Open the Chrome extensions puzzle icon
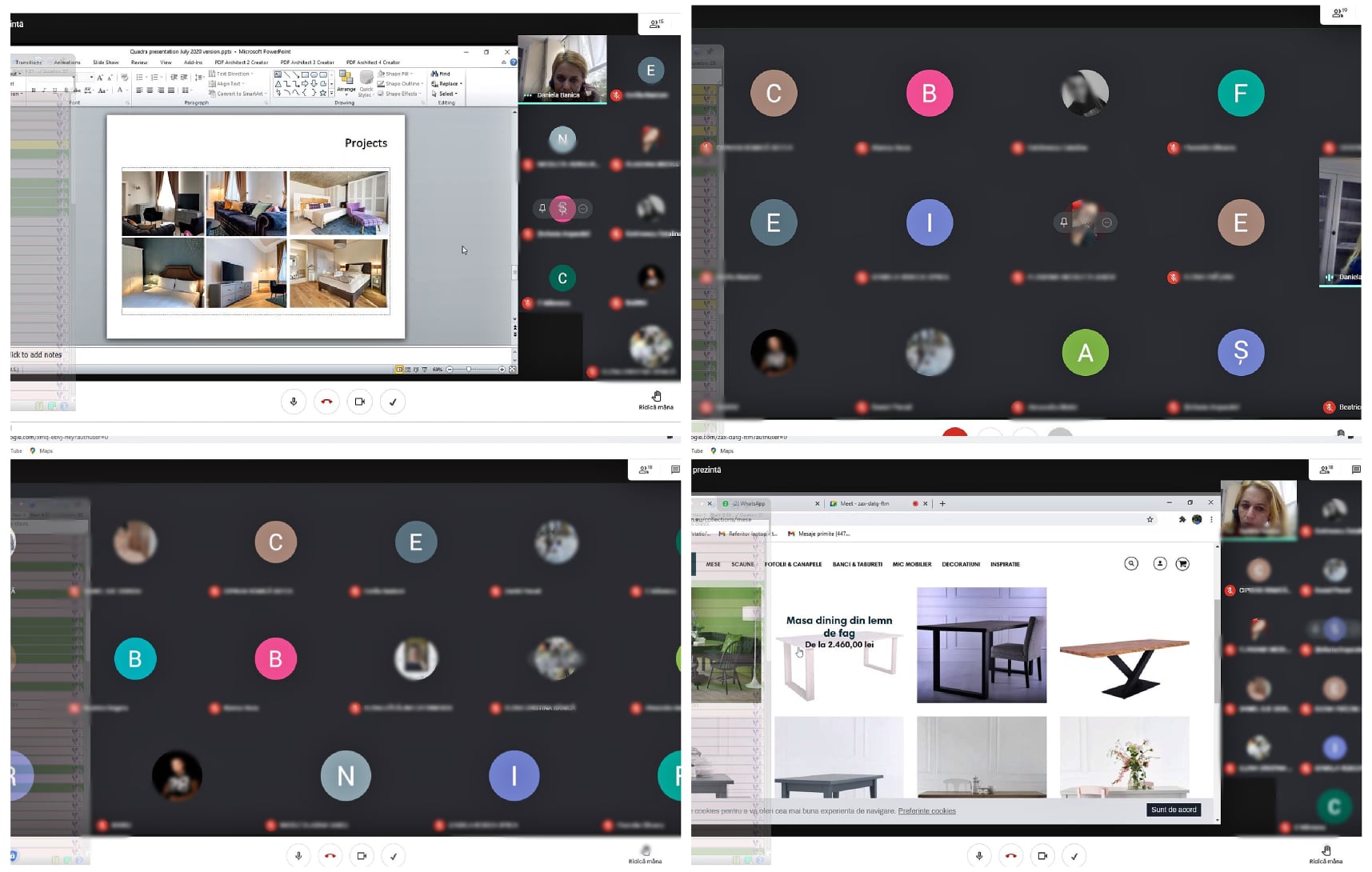 tap(1182, 520)
